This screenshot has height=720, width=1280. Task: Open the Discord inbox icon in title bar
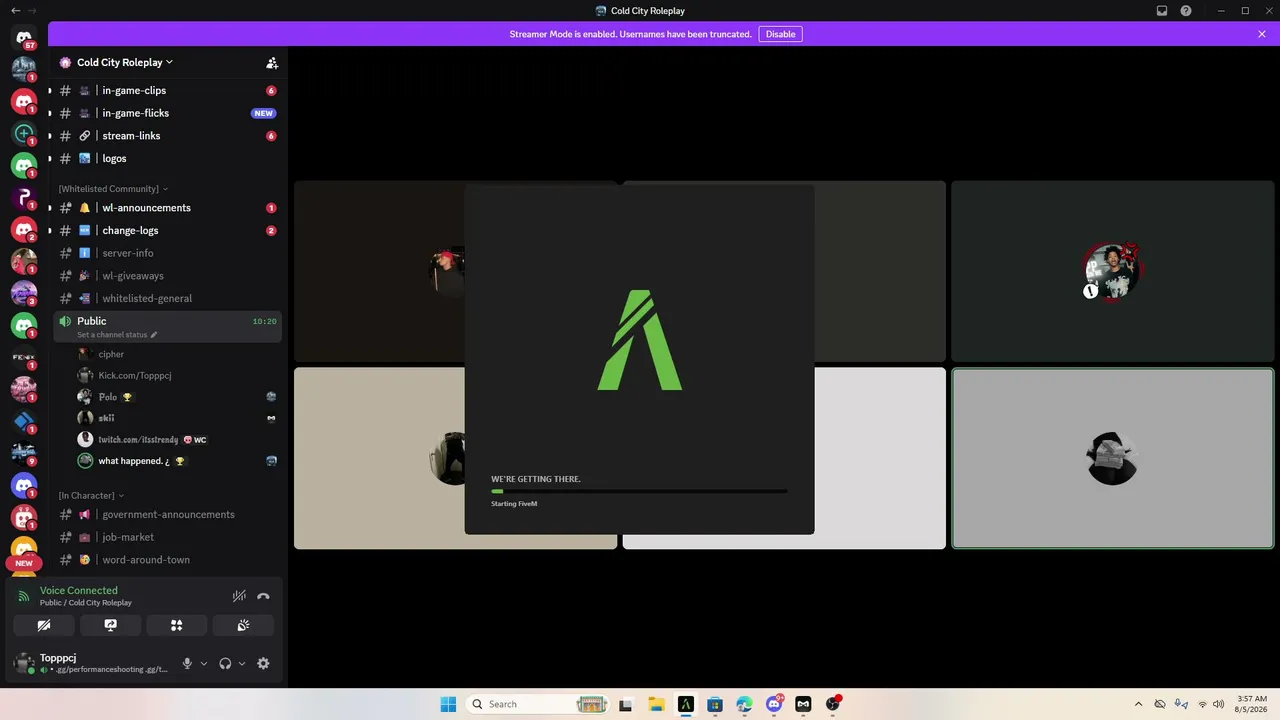(x=1162, y=11)
